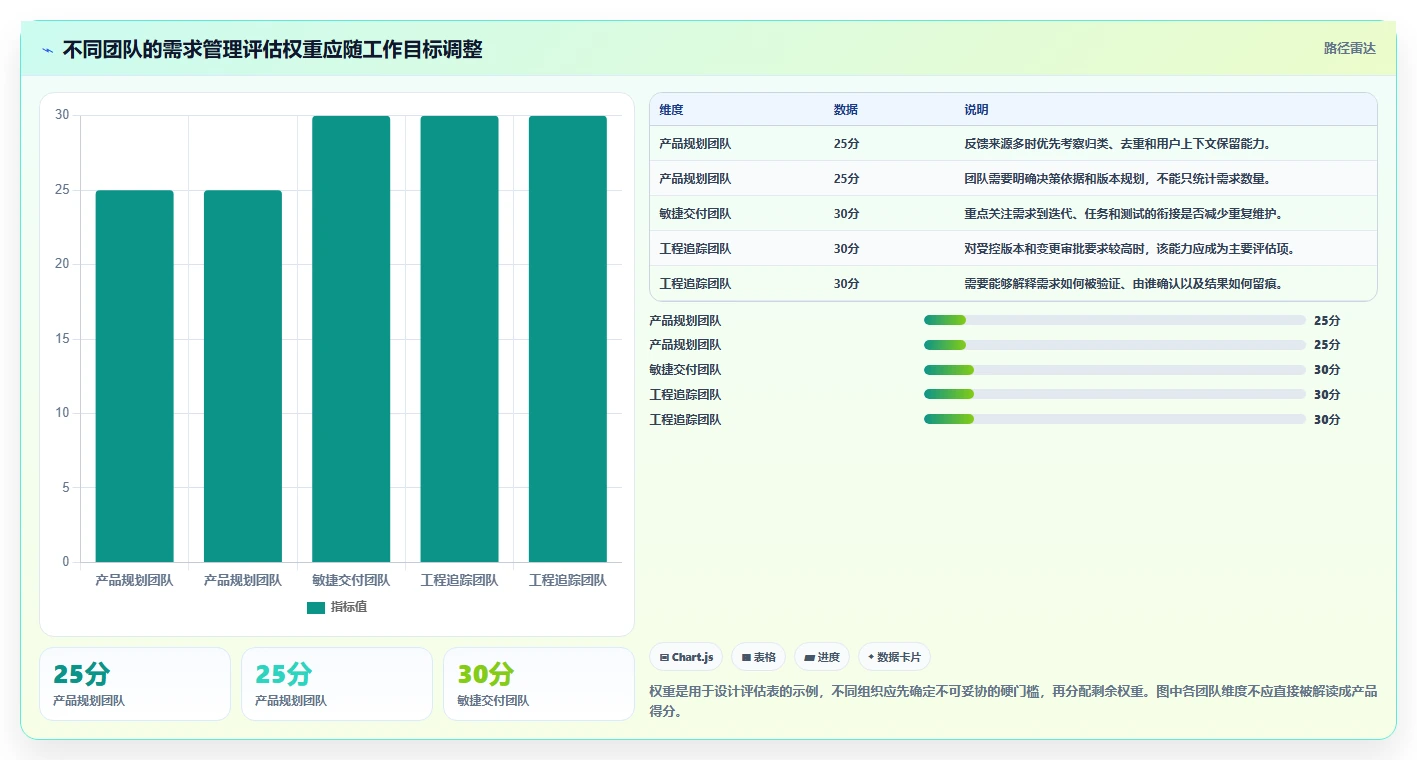Image resolution: width=1417 pixels, height=760 pixels.
Task: Click the sparkle icon on the 数据卡片 tag
Action: [x=871, y=657]
